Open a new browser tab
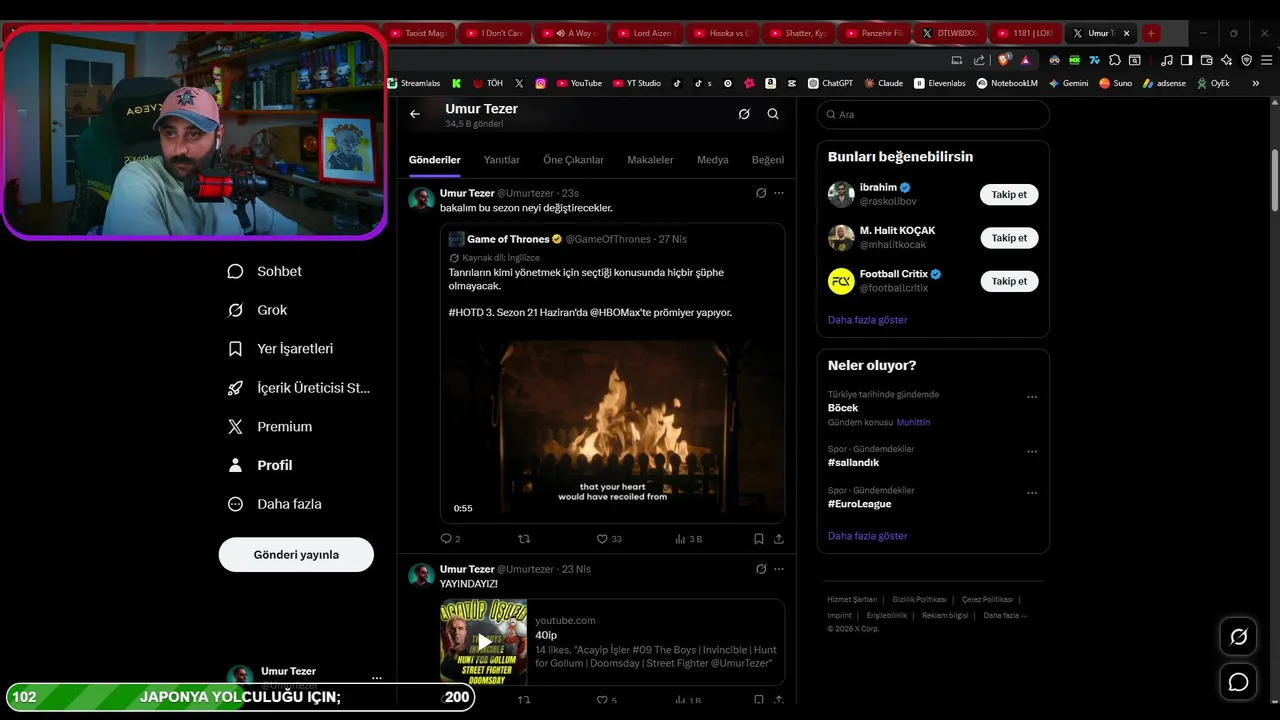Viewport: 1280px width, 720px height. [1151, 33]
